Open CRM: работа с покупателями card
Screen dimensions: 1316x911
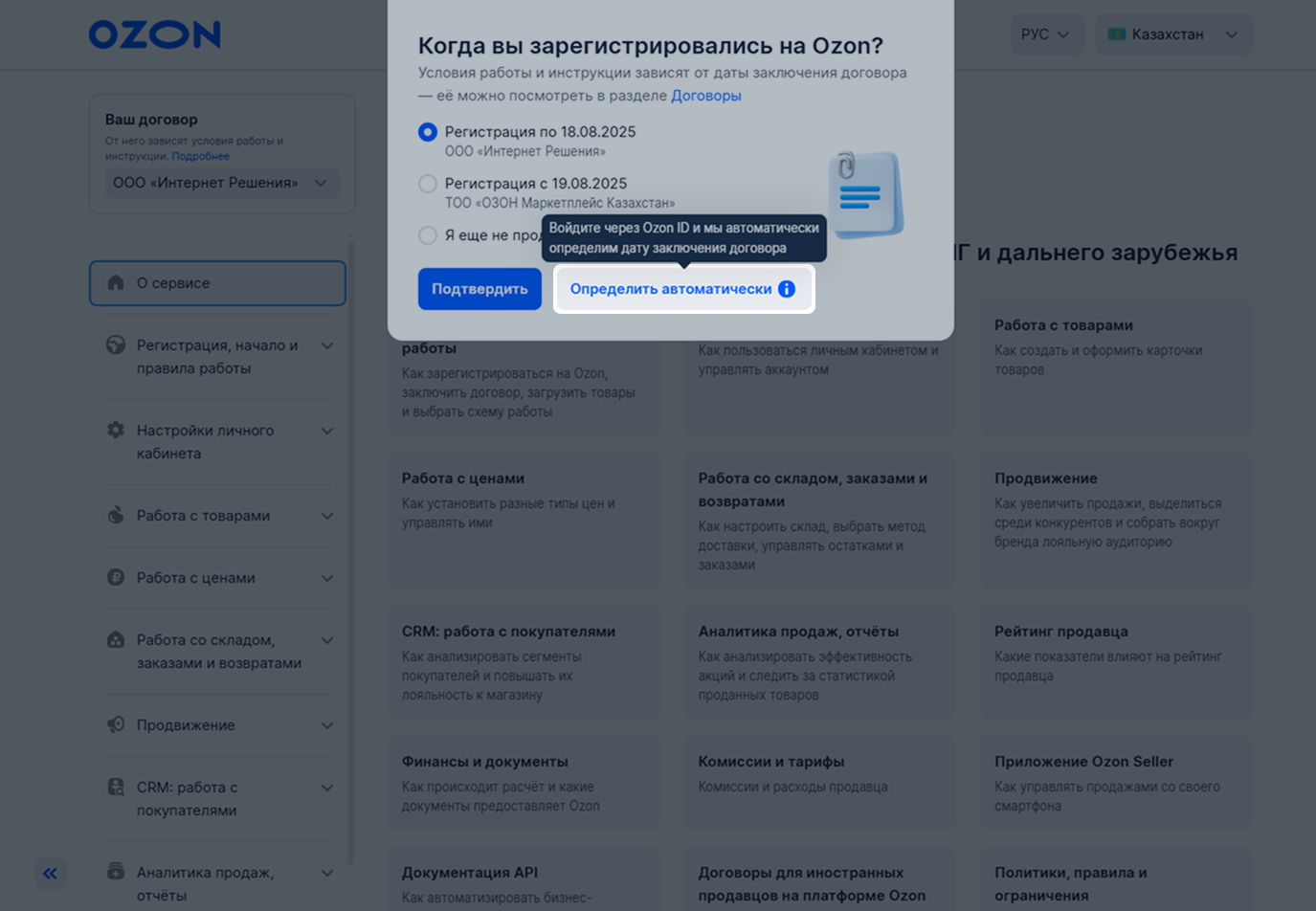(x=524, y=664)
